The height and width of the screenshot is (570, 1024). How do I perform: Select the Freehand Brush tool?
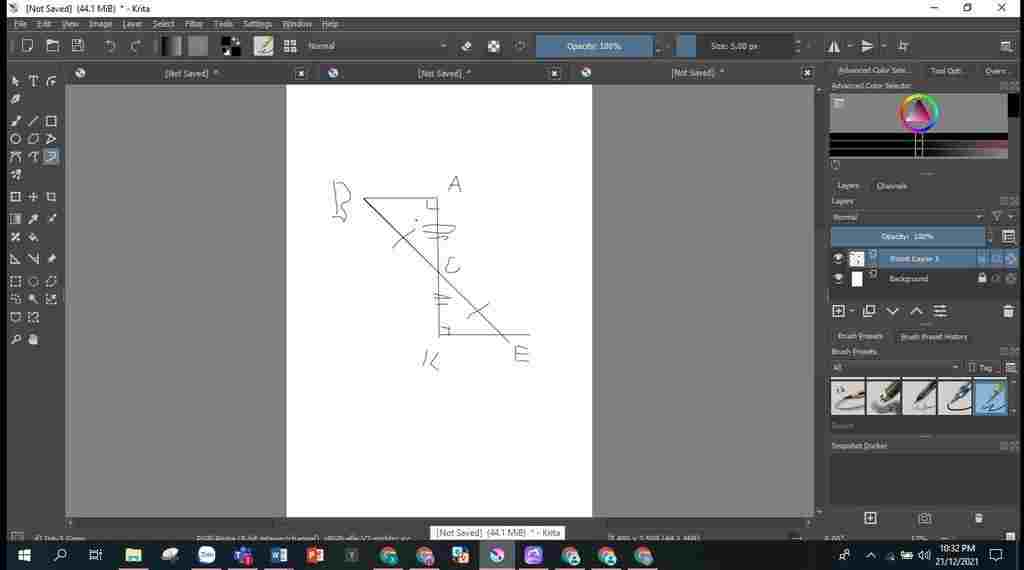coord(16,121)
